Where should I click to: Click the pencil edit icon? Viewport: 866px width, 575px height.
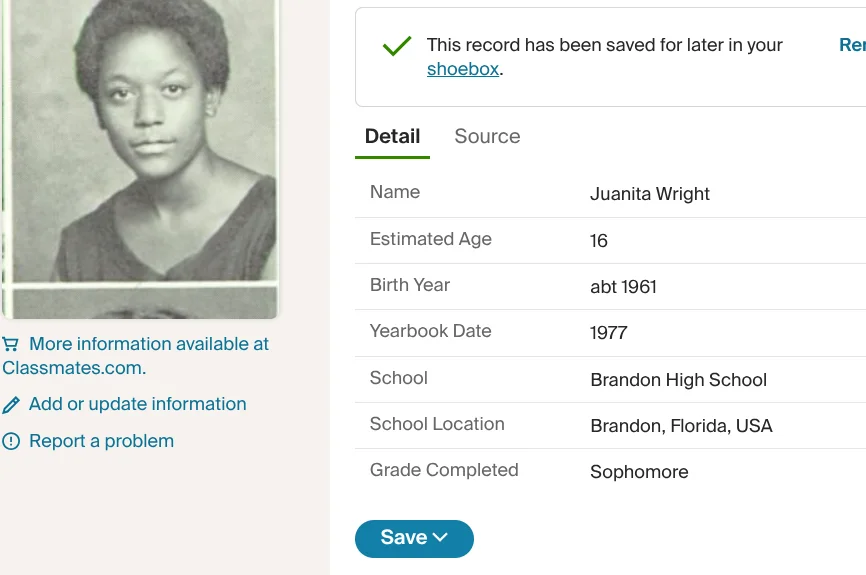click(11, 405)
